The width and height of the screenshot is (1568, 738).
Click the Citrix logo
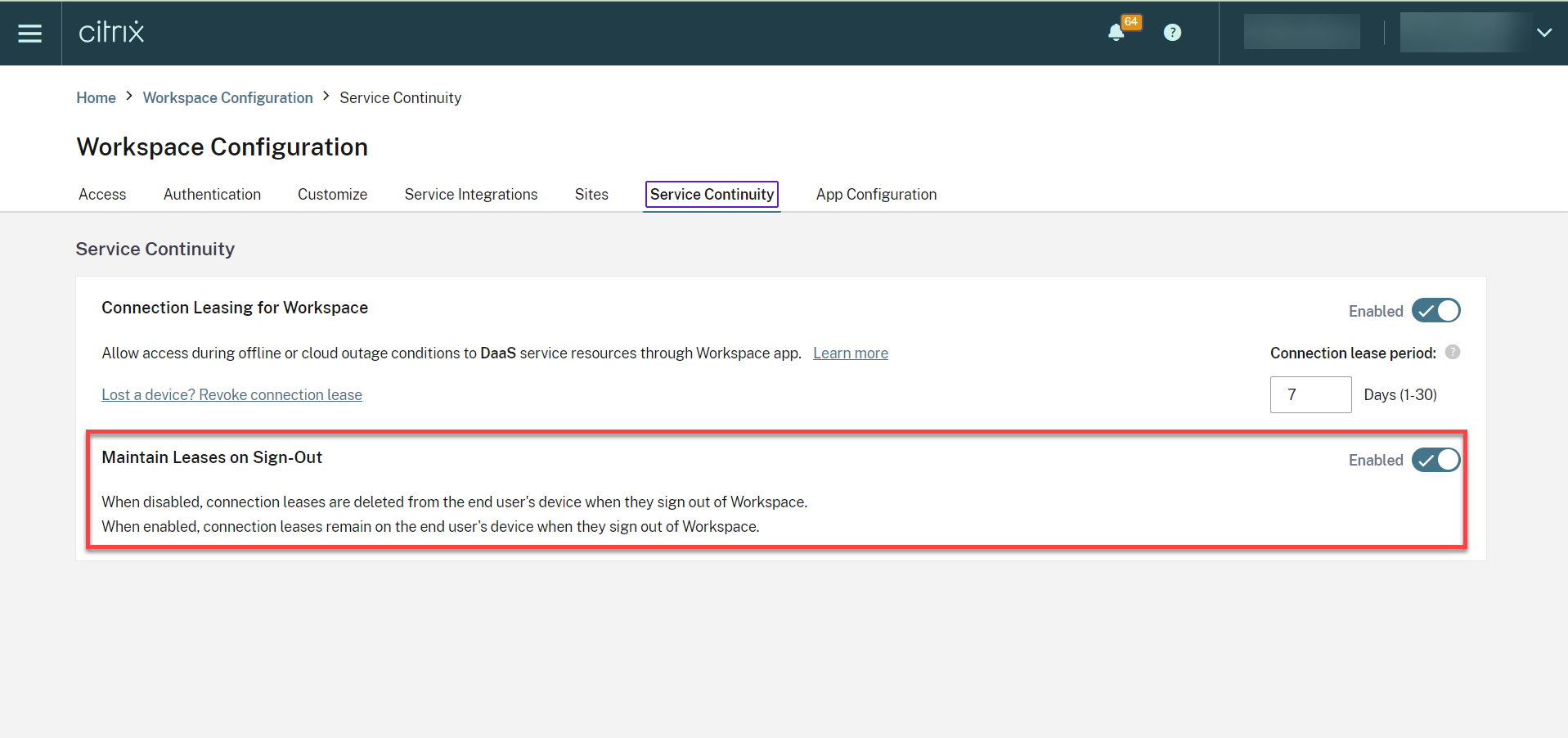point(111,33)
